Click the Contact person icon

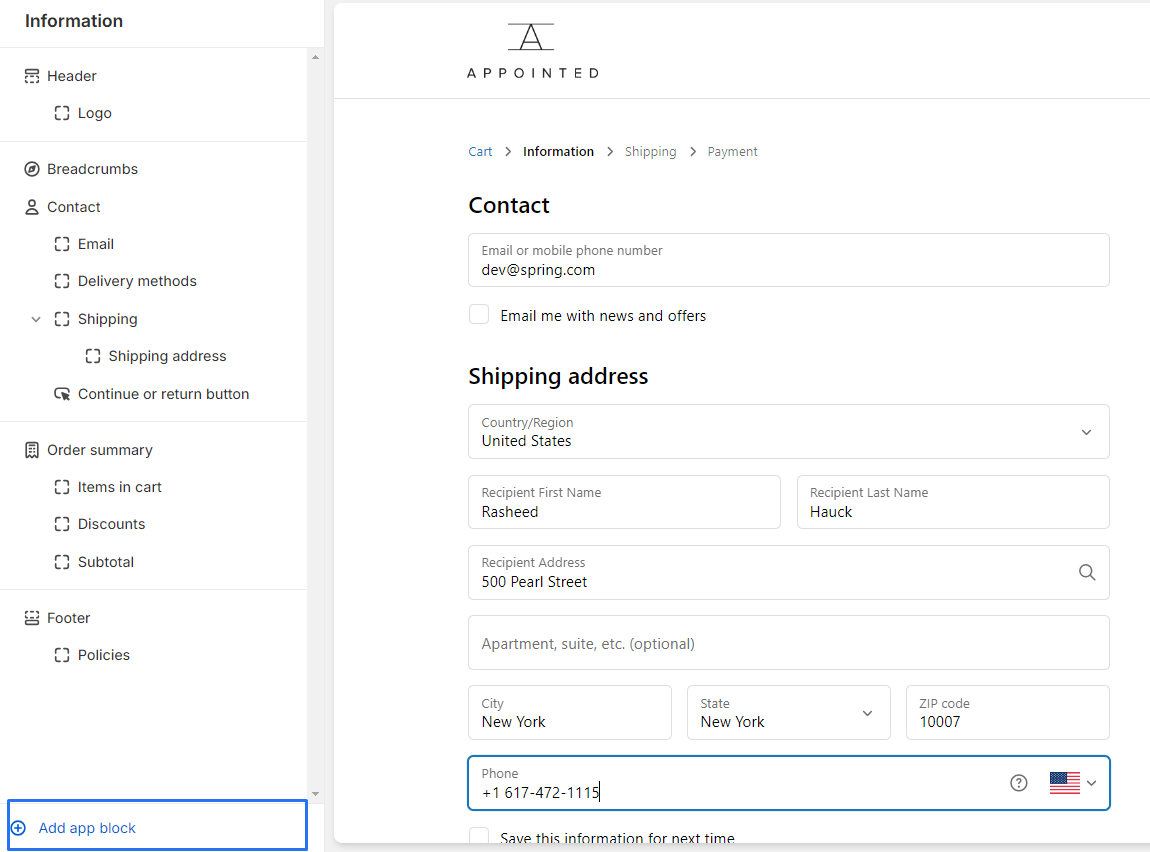(x=32, y=207)
